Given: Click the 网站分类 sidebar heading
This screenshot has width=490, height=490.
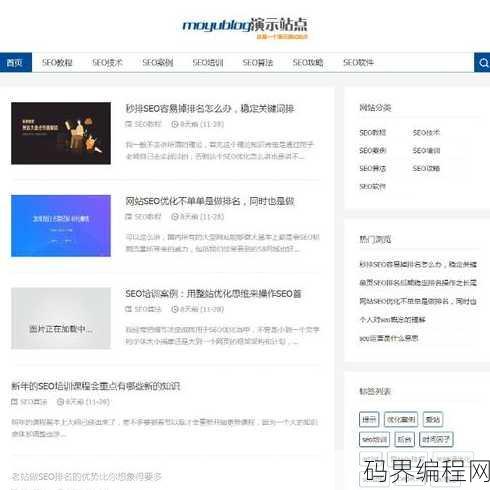Looking at the screenshot, I should (x=375, y=108).
